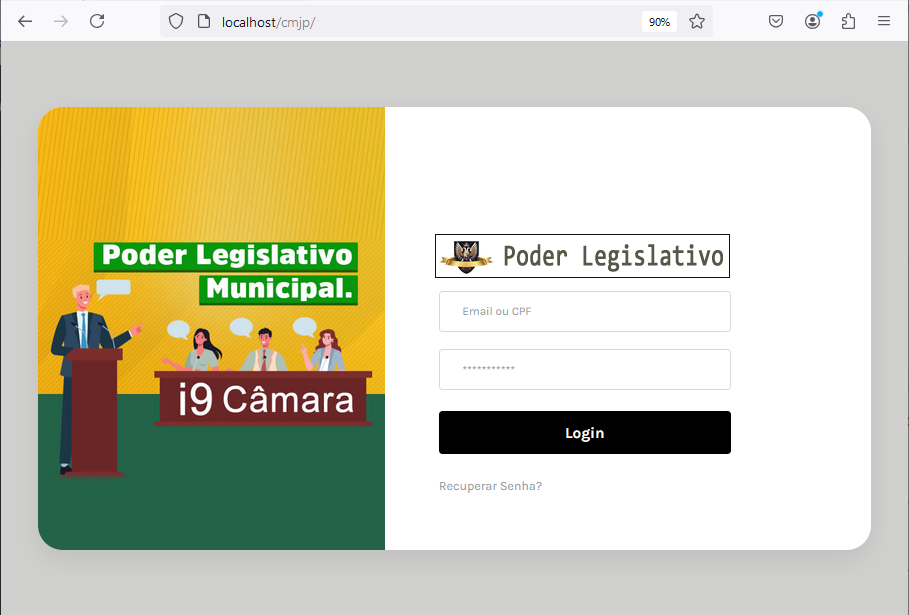Open the browser hamburger menu
The image size is (909, 615).
tap(883, 22)
